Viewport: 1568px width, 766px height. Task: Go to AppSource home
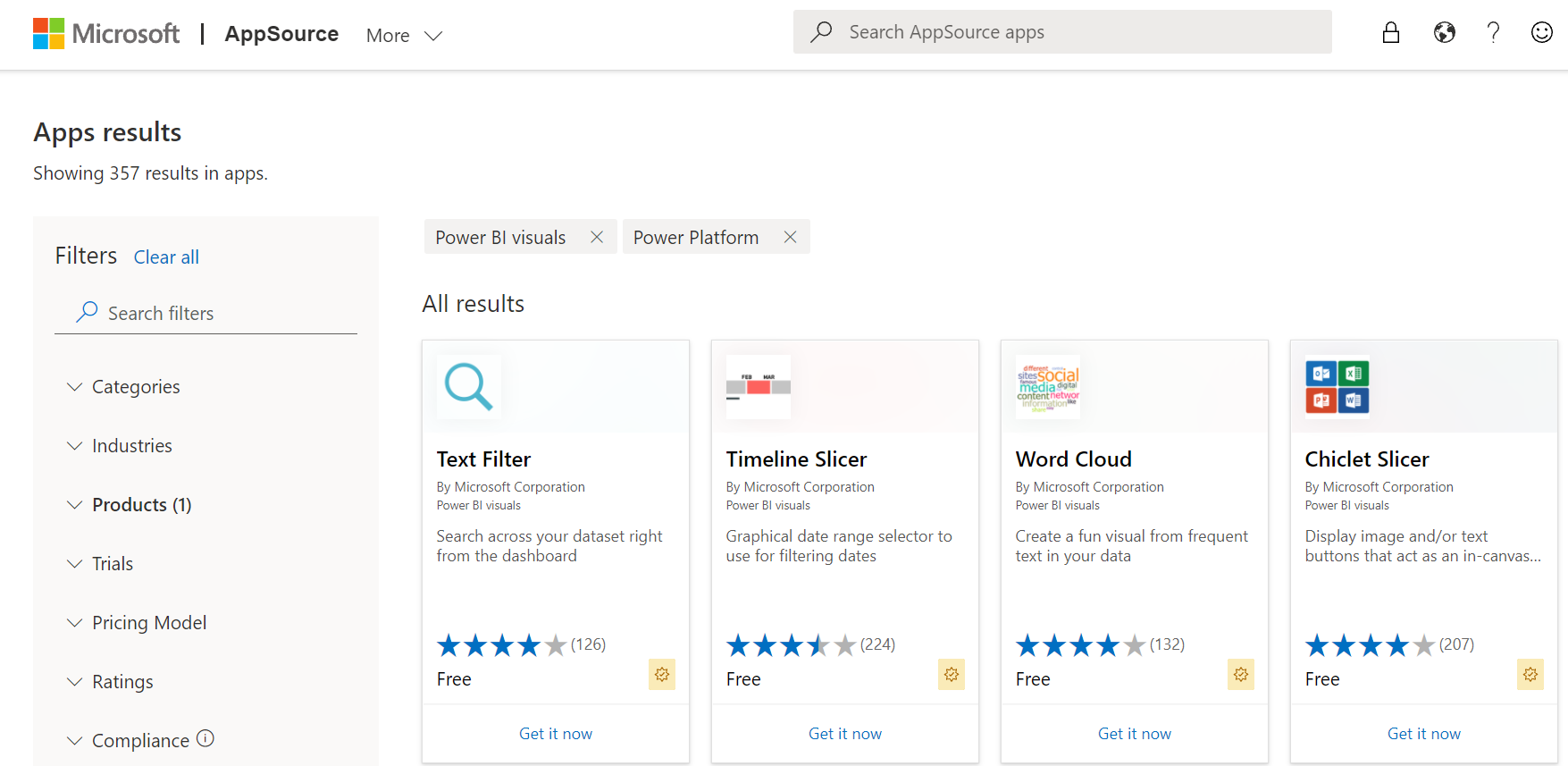pos(281,34)
